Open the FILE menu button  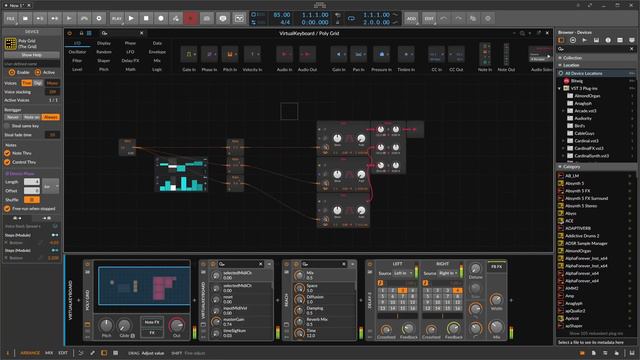click(11, 18)
